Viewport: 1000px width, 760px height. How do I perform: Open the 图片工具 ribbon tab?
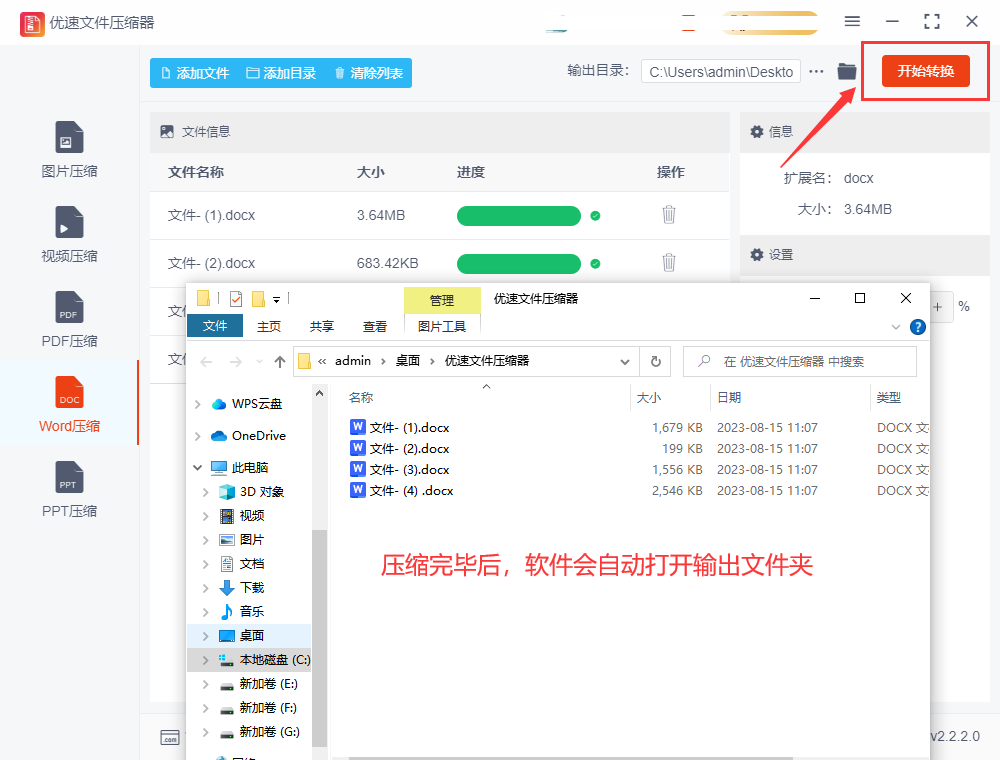coord(441,326)
